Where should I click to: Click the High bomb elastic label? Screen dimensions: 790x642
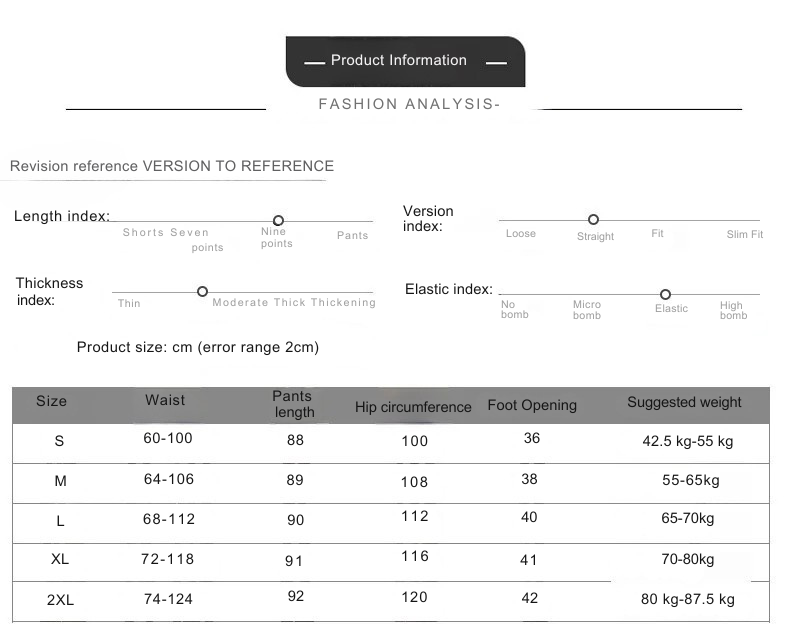(x=732, y=310)
